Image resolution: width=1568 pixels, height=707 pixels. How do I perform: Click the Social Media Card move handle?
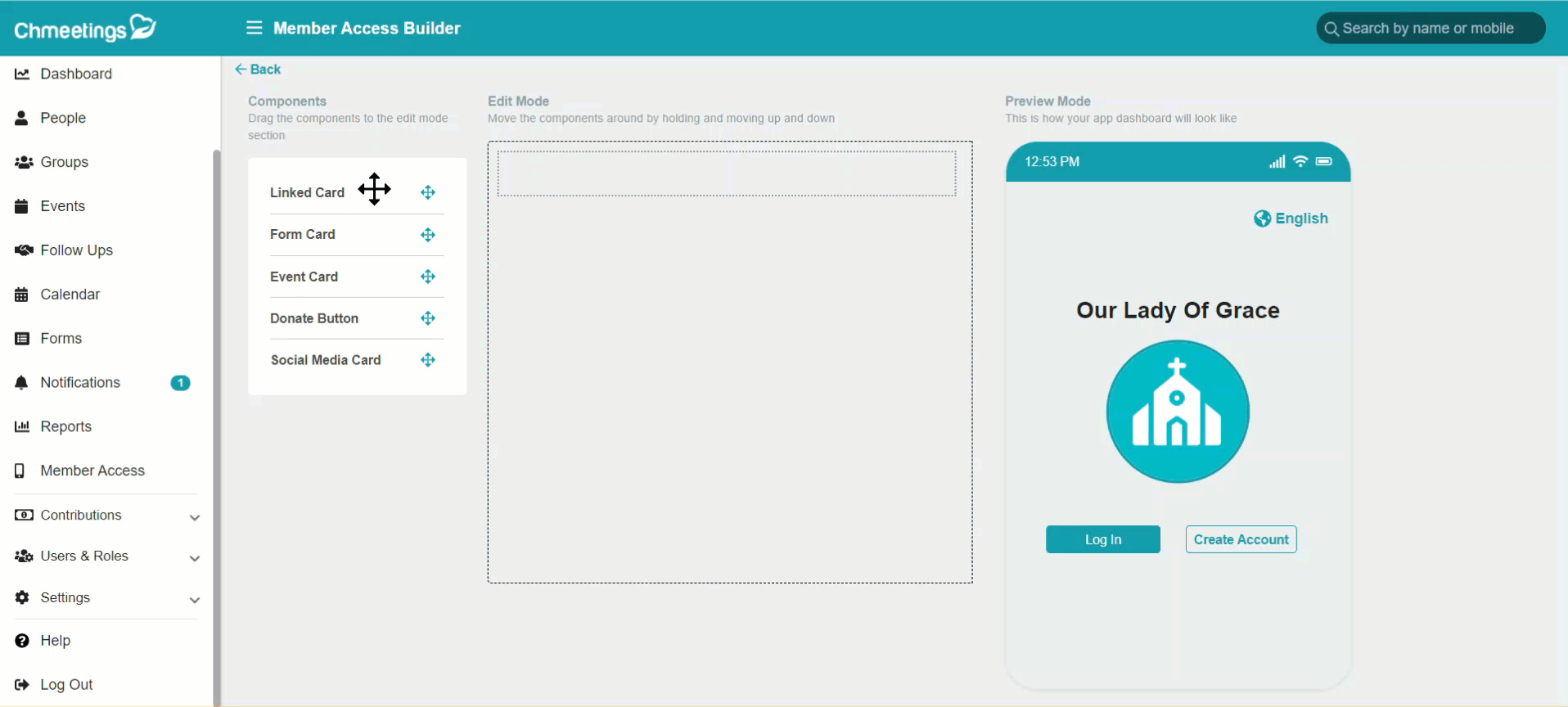click(x=428, y=360)
